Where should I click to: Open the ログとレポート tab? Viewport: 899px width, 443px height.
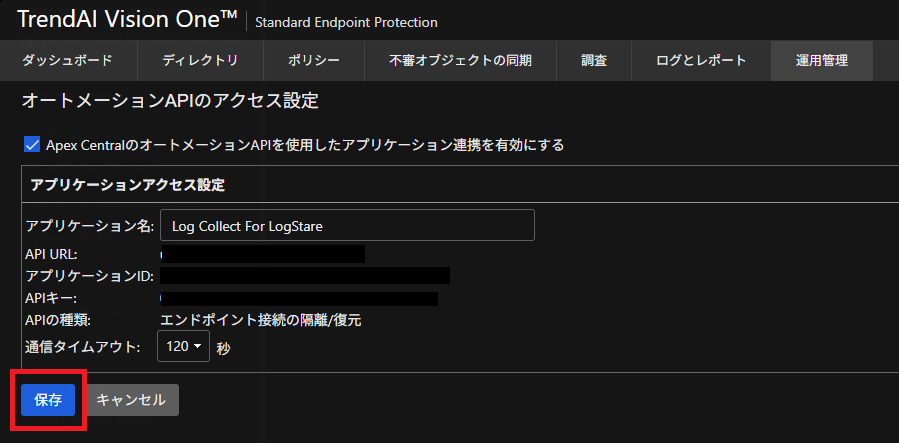(701, 60)
